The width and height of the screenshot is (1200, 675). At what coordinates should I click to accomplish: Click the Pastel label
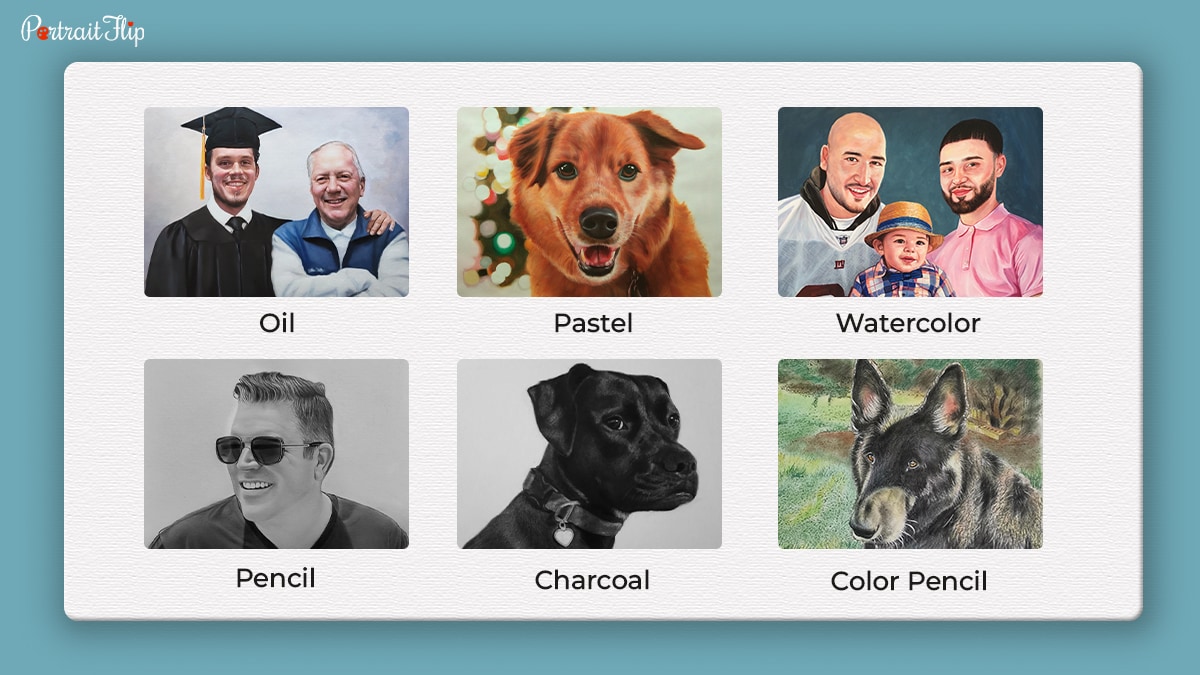(x=593, y=323)
